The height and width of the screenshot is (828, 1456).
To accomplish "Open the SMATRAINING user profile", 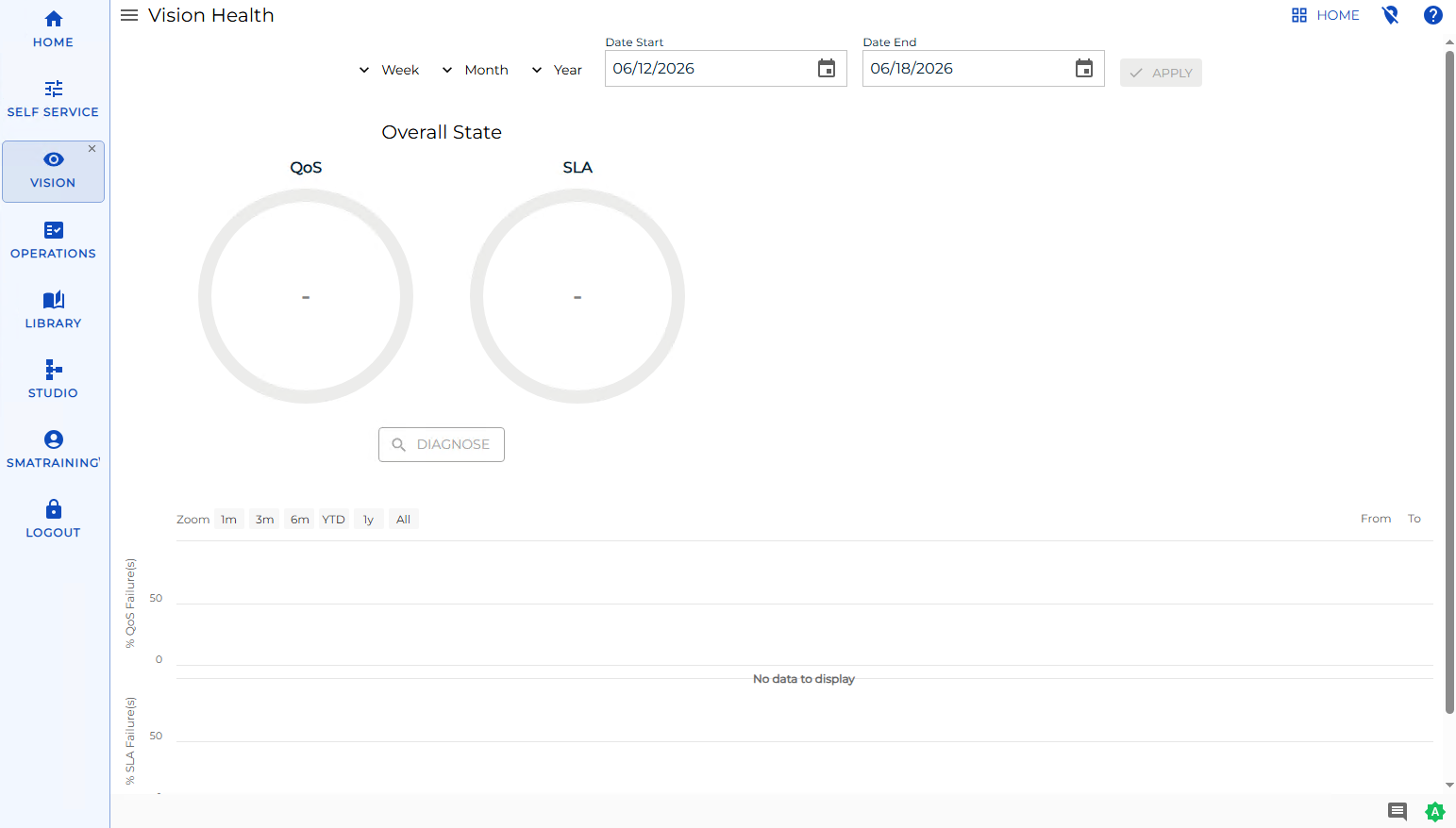I will 53,450.
